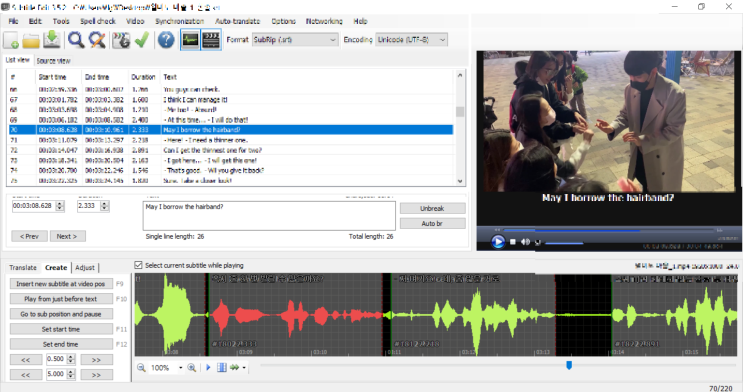743x392 pixels.
Task: Select subtitle row 67 I think I can manage it
Action: tap(231, 100)
